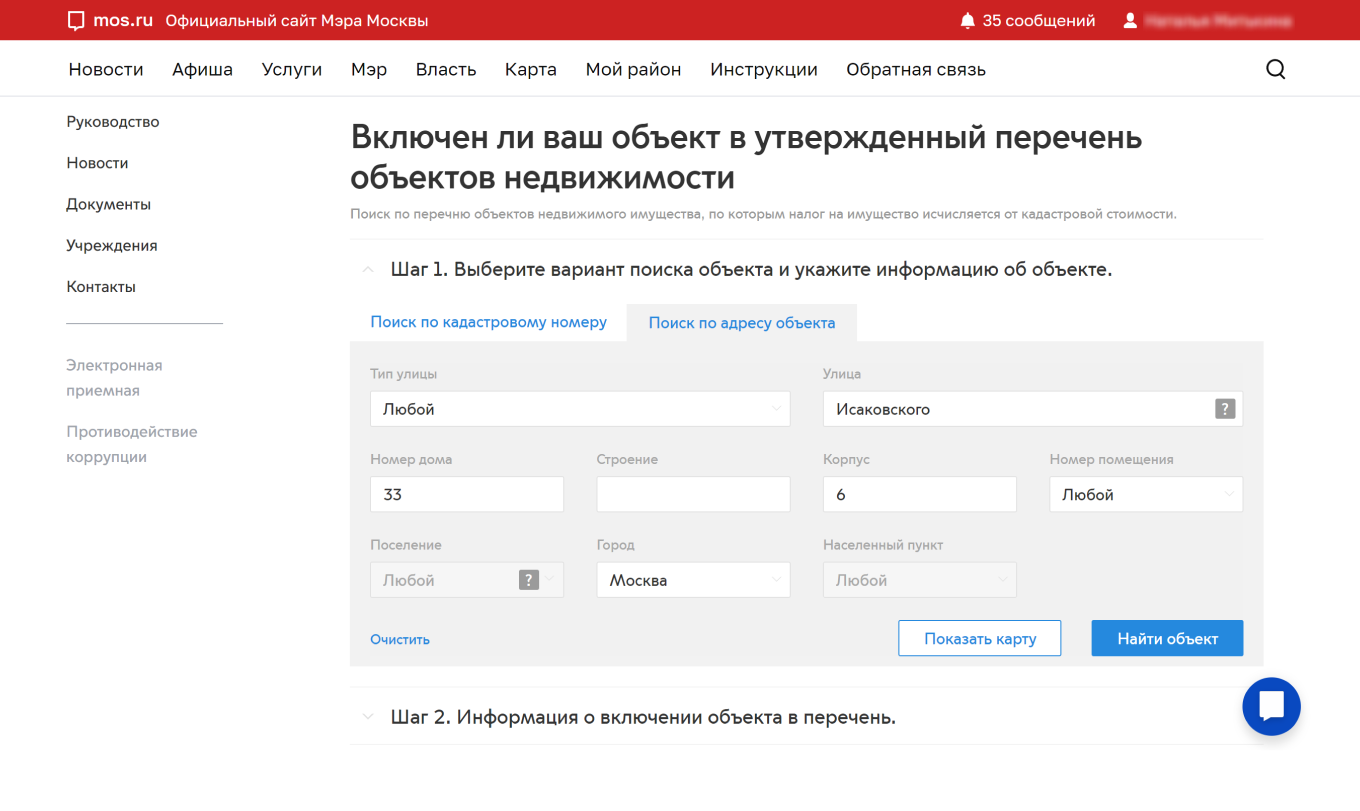Open Учреждения sidebar link
The height and width of the screenshot is (811, 1360).
[x=112, y=245]
